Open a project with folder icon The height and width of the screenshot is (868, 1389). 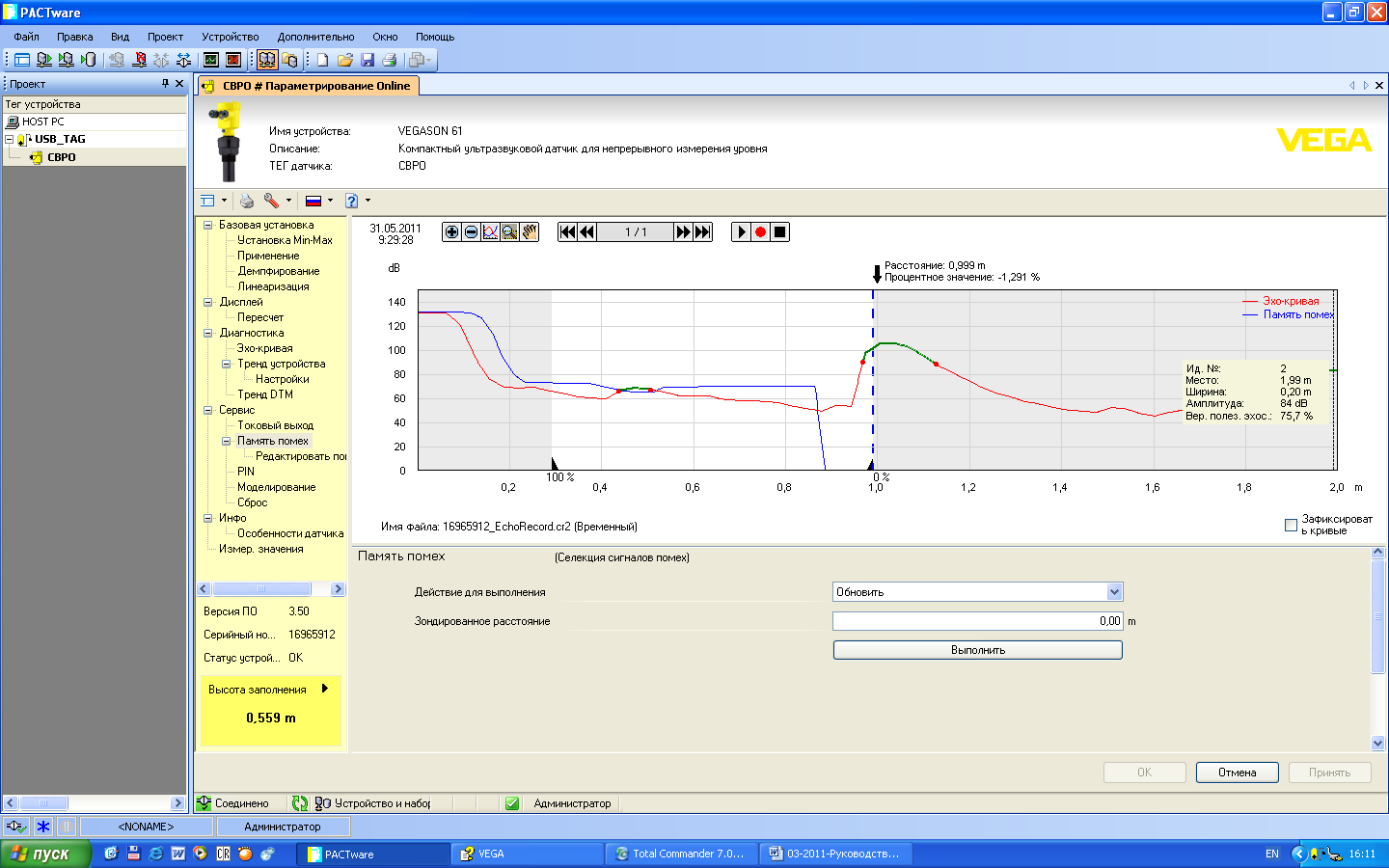coord(345,60)
